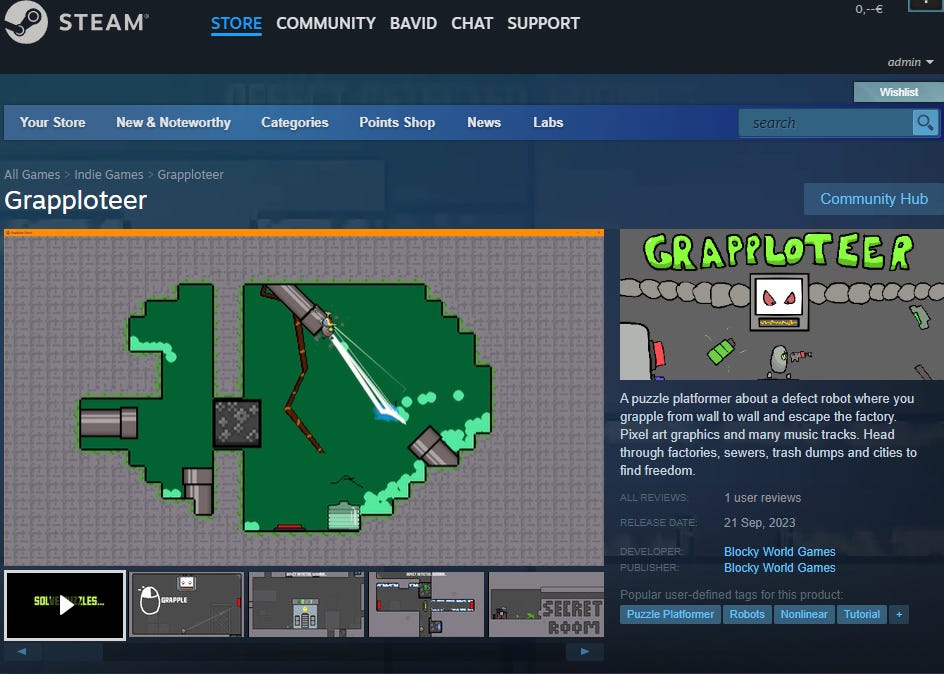Screen dimensions: 944x674
Task: Open the BAVID profile menu
Action: tap(413, 23)
